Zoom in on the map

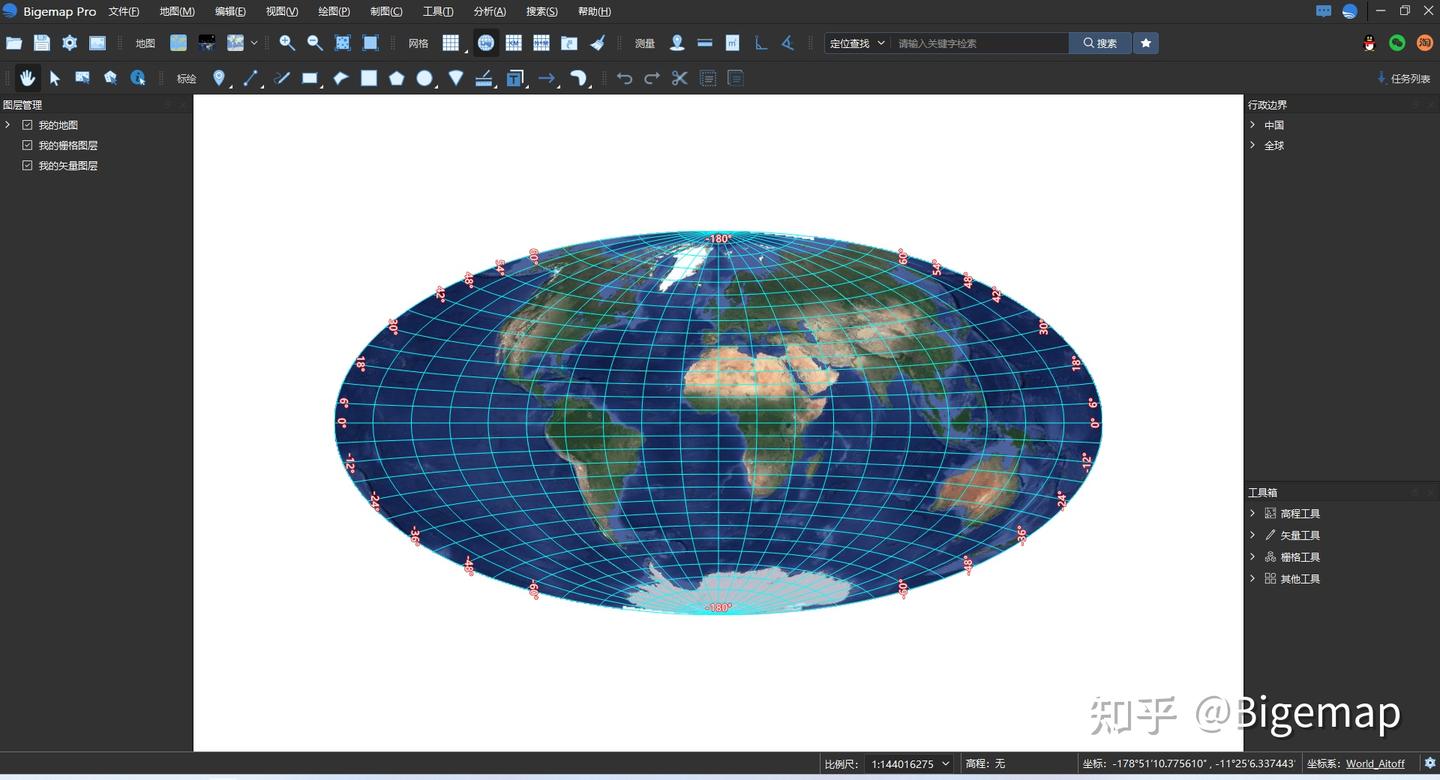point(287,43)
